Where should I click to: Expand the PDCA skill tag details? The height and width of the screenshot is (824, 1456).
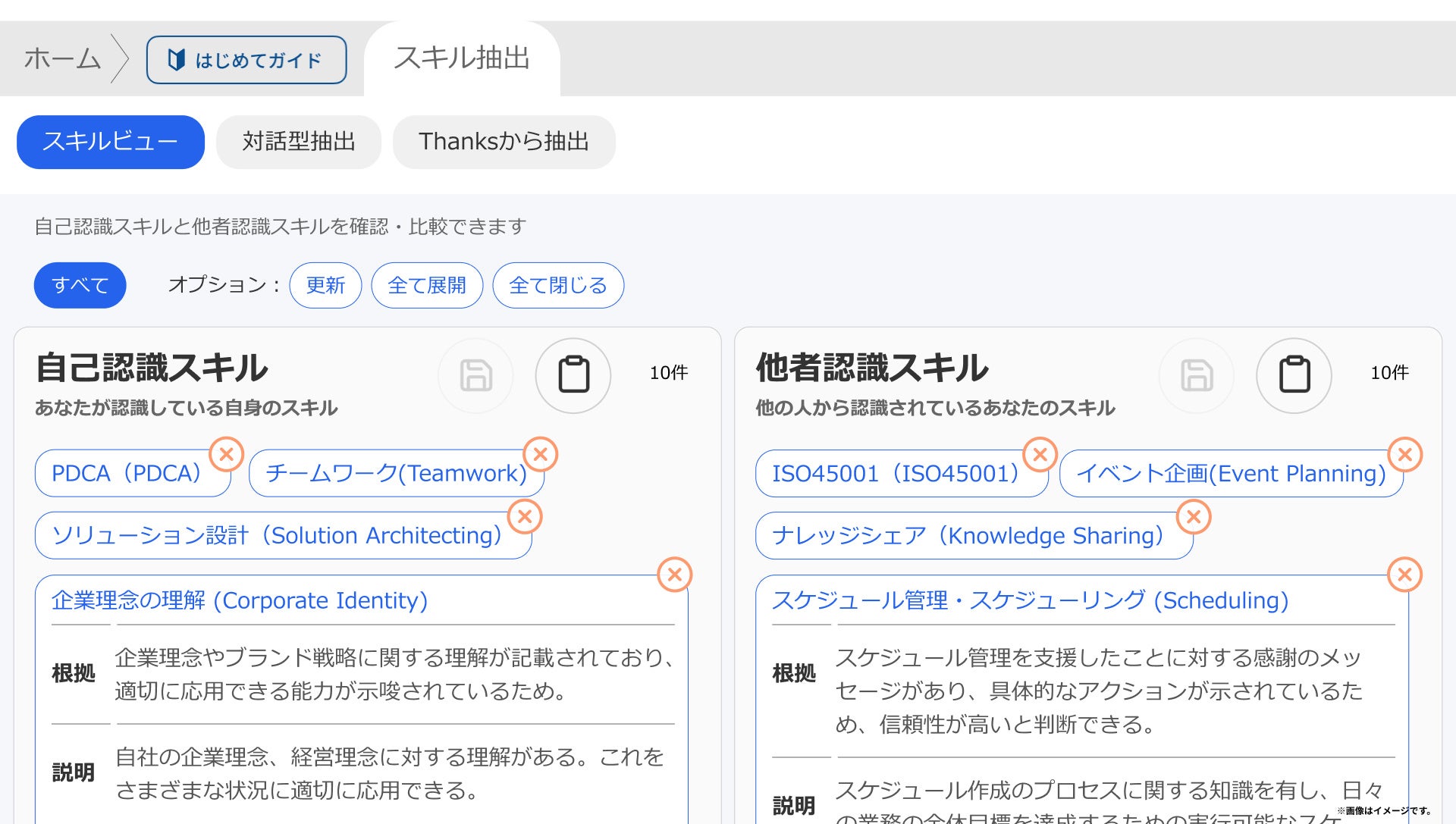[x=126, y=474]
